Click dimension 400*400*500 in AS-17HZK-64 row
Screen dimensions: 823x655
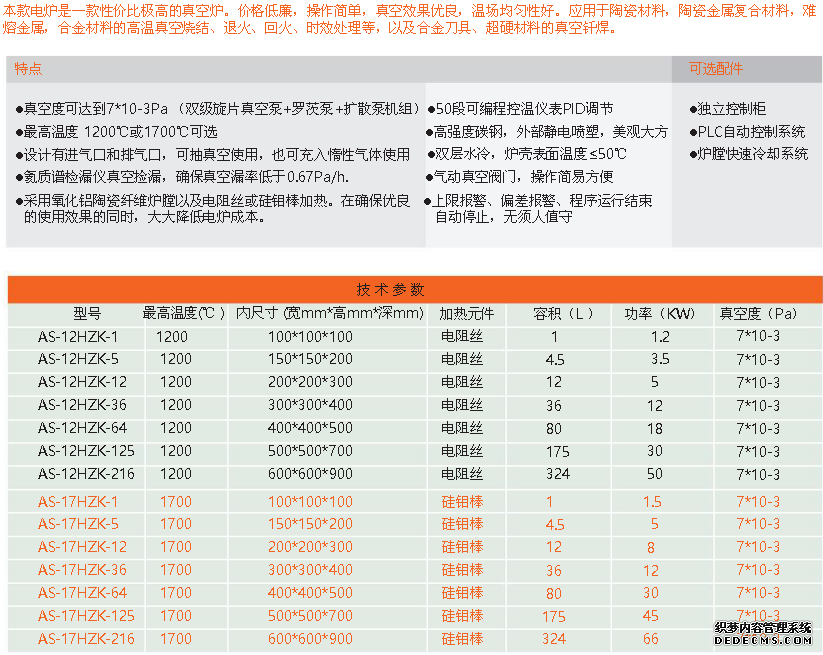click(310, 593)
